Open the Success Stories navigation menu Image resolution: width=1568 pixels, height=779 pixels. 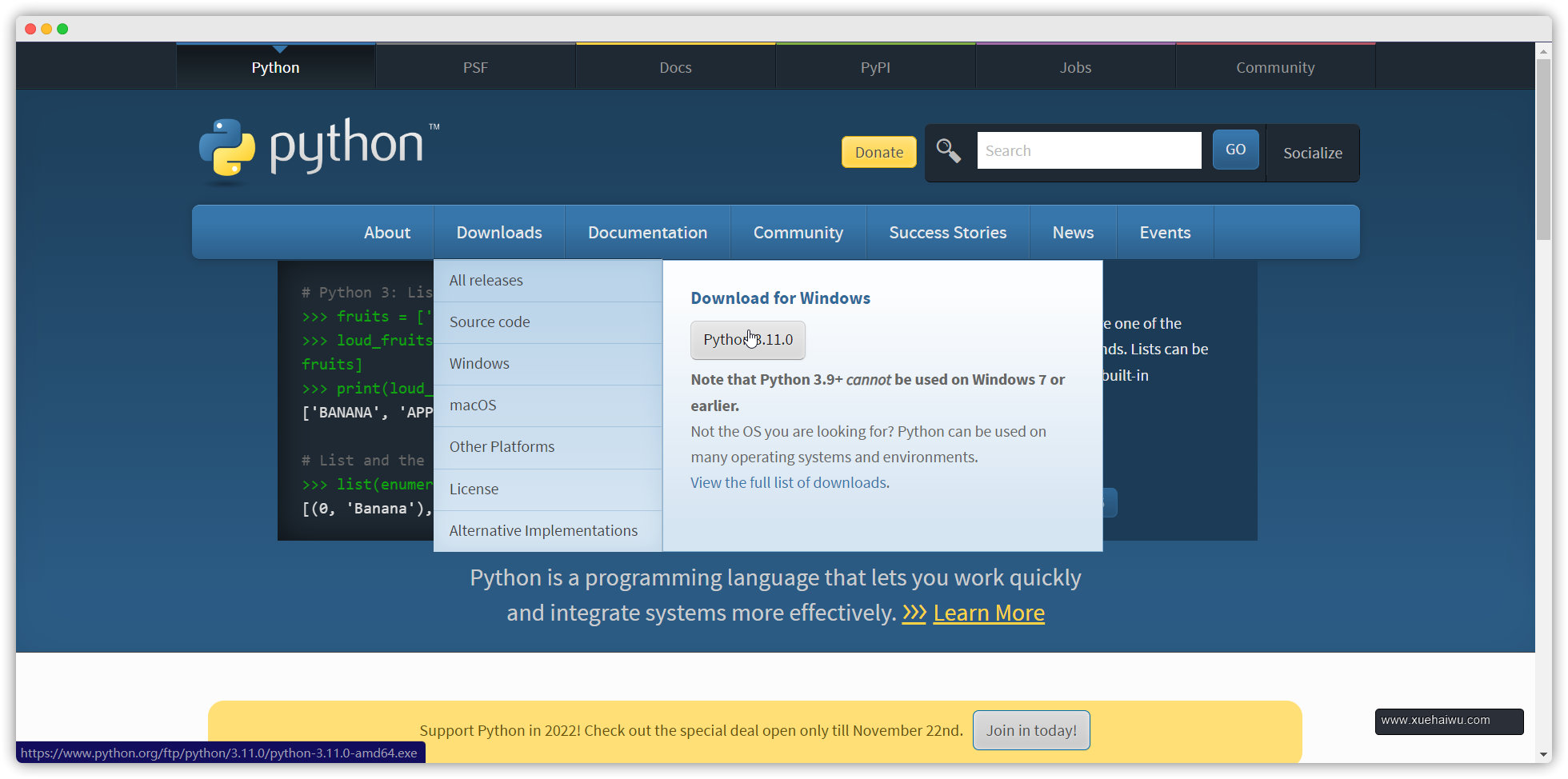pyautogui.click(x=948, y=232)
